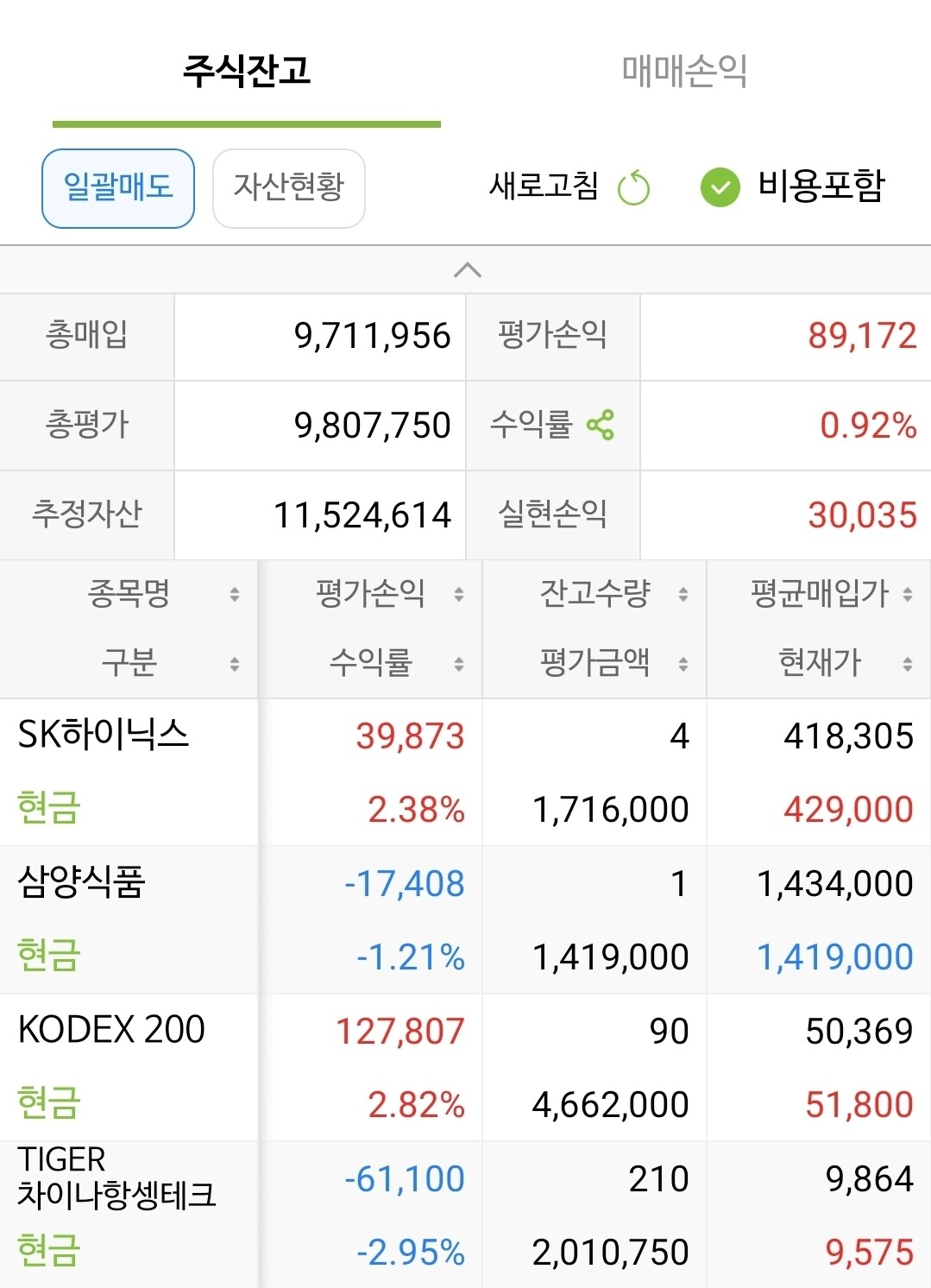Viewport: 931px width, 1288px height.
Task: Sort by 잔고수량 column arrows
Action: click(683, 594)
